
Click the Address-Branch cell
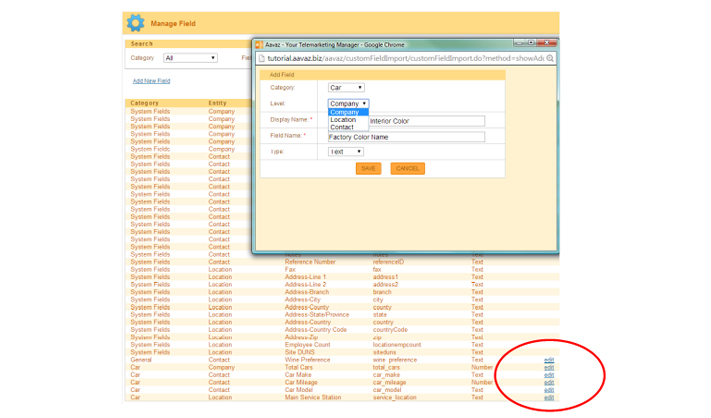[307, 292]
